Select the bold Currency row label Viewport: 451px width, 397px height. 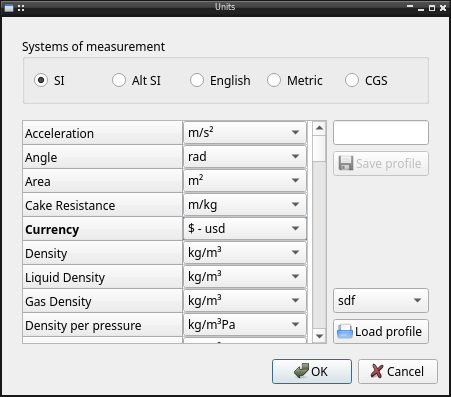[x=102, y=229]
